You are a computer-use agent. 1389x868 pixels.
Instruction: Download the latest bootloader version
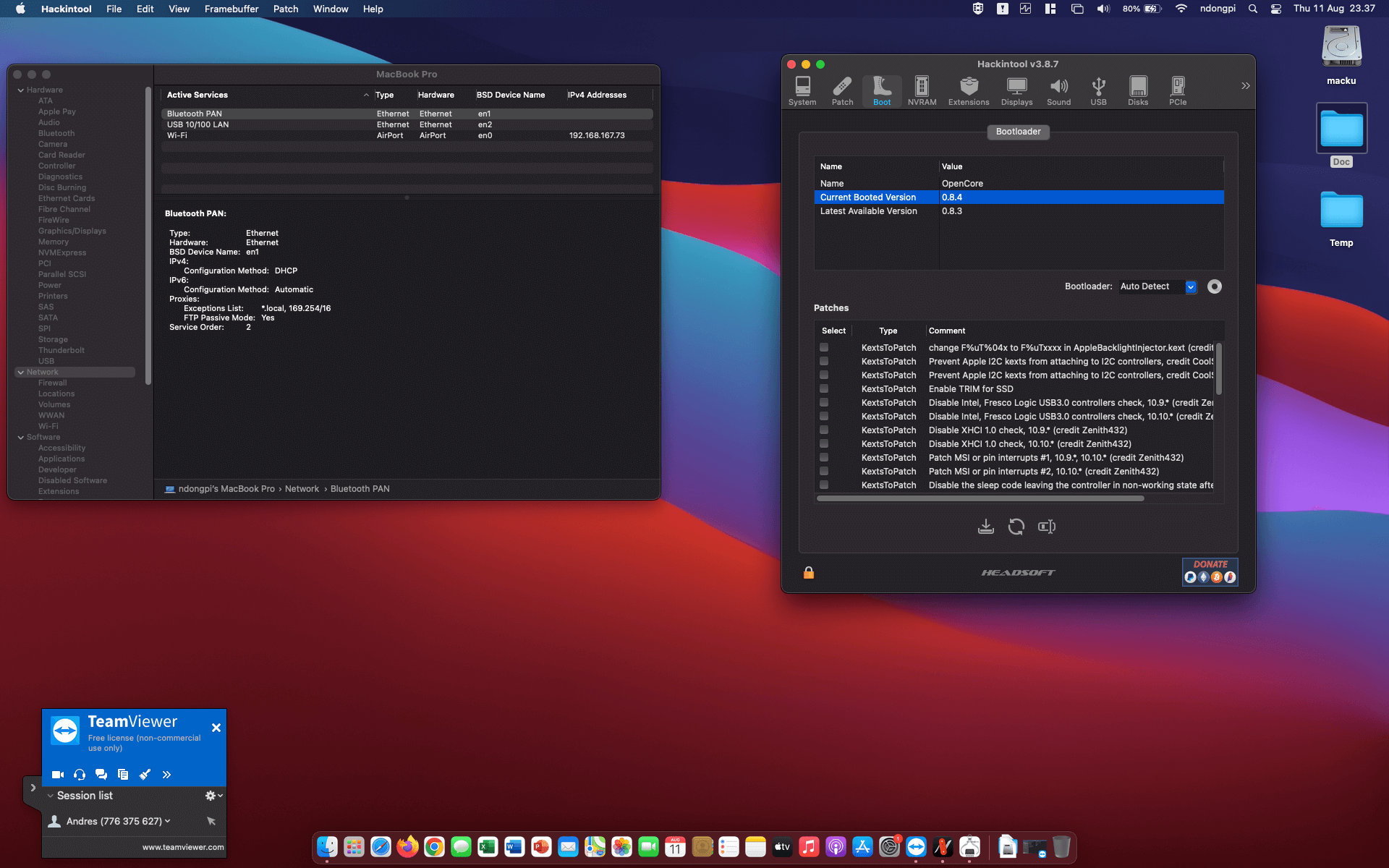tap(985, 527)
